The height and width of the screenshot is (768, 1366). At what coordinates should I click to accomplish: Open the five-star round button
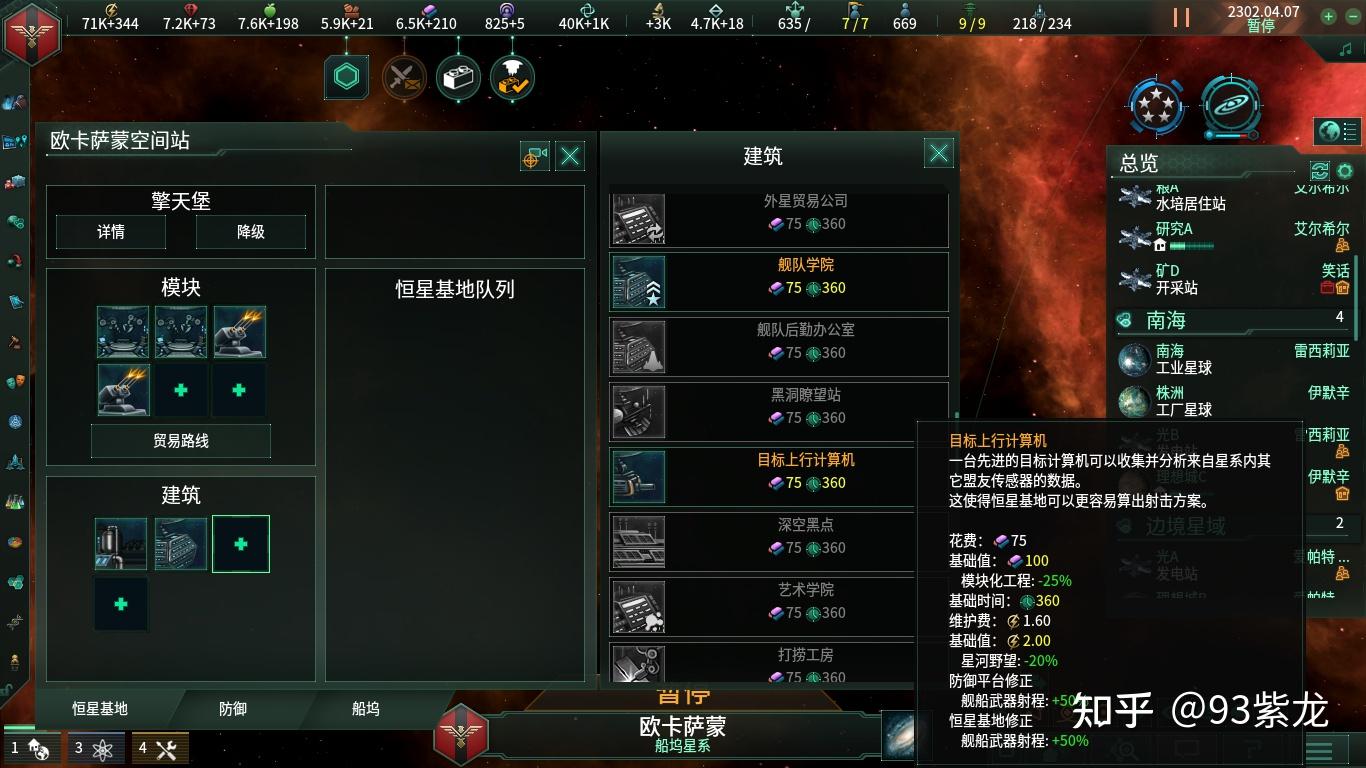(1157, 107)
